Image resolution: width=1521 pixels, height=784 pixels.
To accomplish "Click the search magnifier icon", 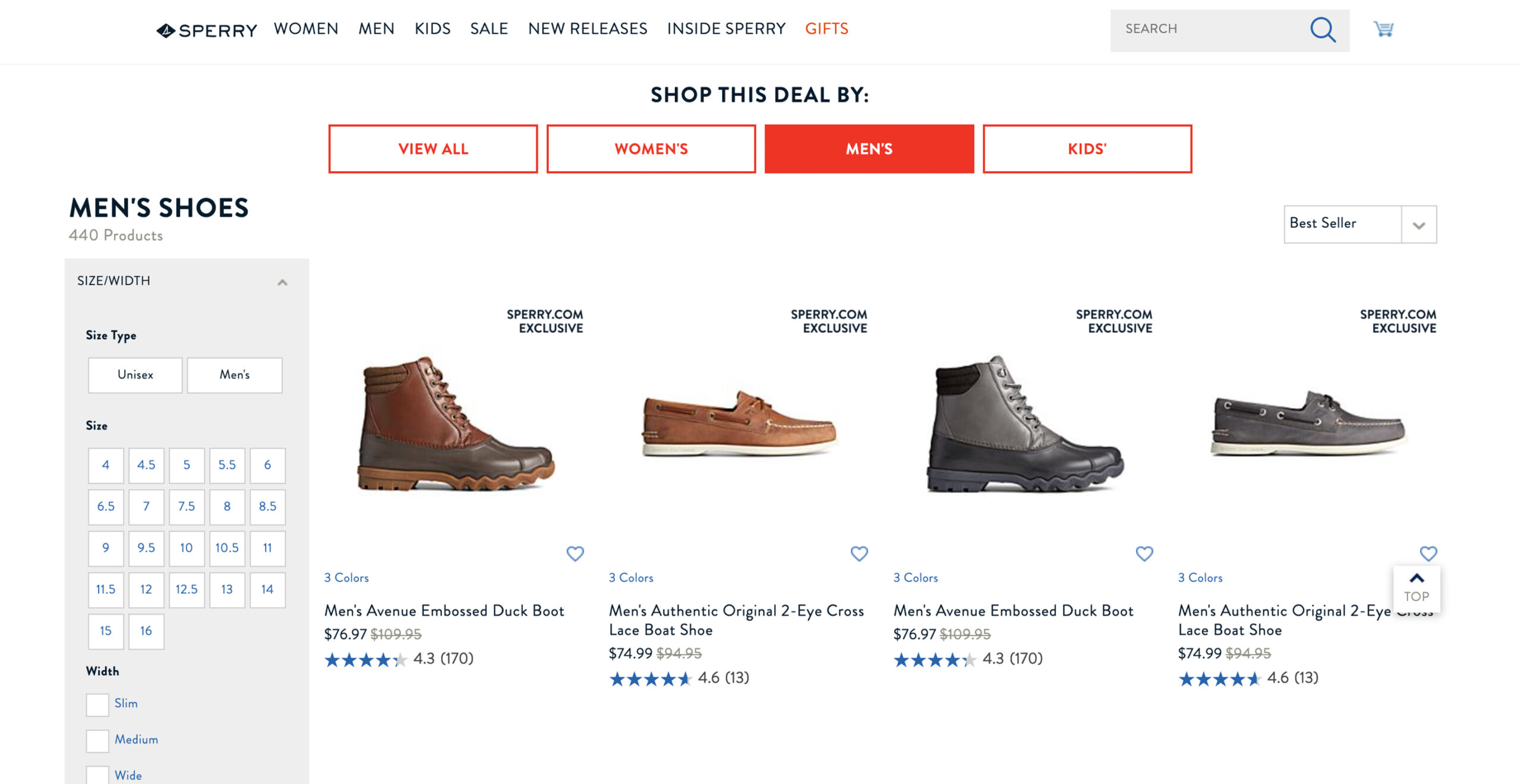I will tap(1324, 29).
